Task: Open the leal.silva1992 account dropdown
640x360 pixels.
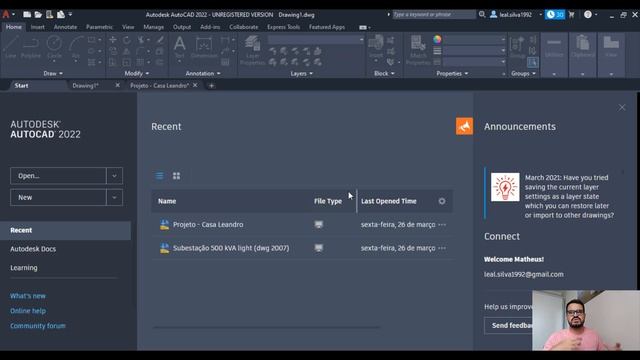Action: [540, 14]
